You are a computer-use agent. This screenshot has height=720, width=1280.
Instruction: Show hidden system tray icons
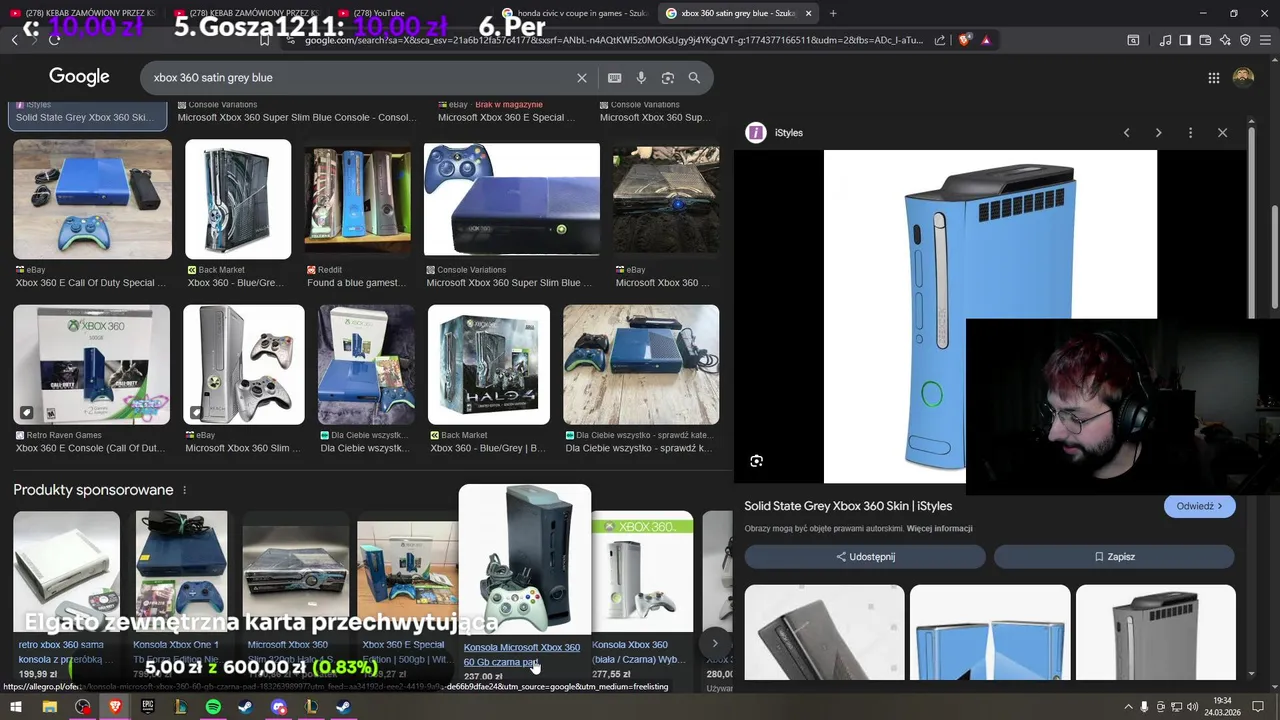[1129, 707]
